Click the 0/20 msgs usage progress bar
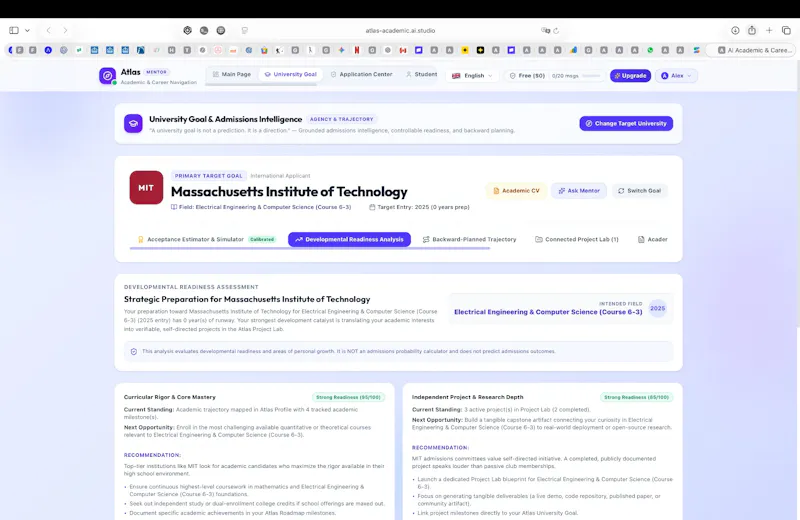 591,76
